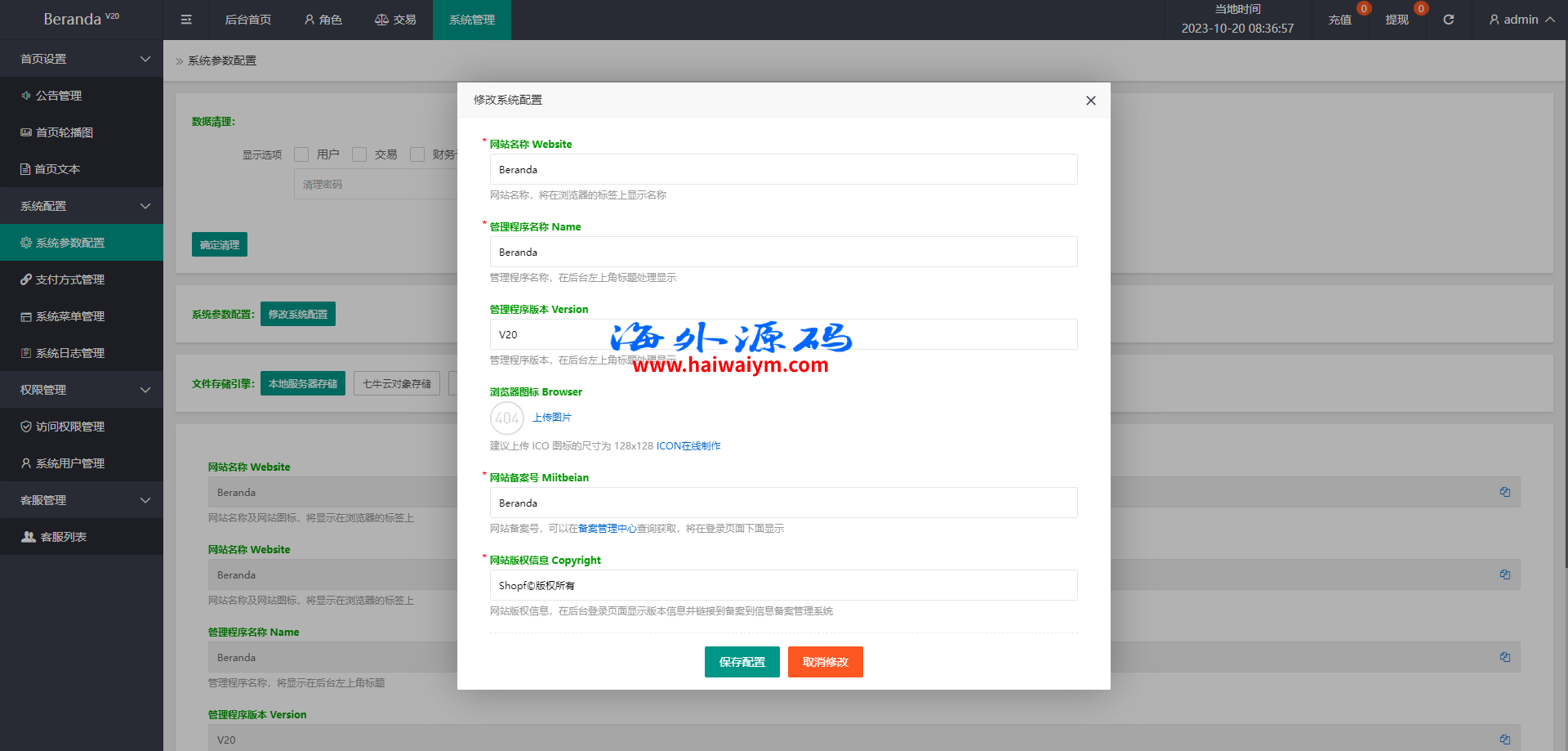Open the 交易 top menu
The height and width of the screenshot is (751, 1568).
coord(395,20)
